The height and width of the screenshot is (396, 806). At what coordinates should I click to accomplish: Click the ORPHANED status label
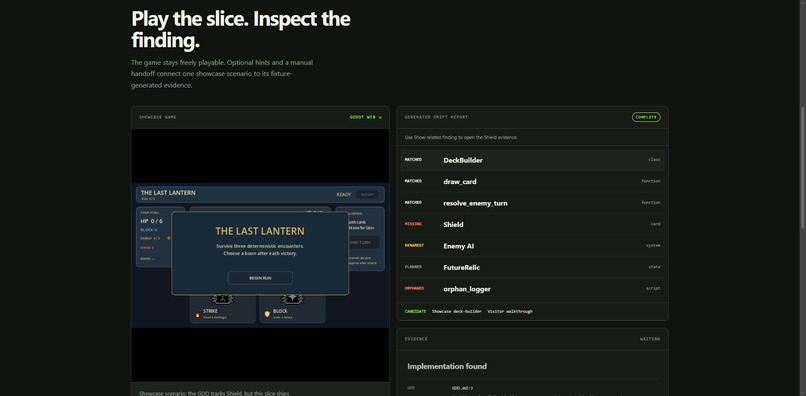tap(414, 289)
